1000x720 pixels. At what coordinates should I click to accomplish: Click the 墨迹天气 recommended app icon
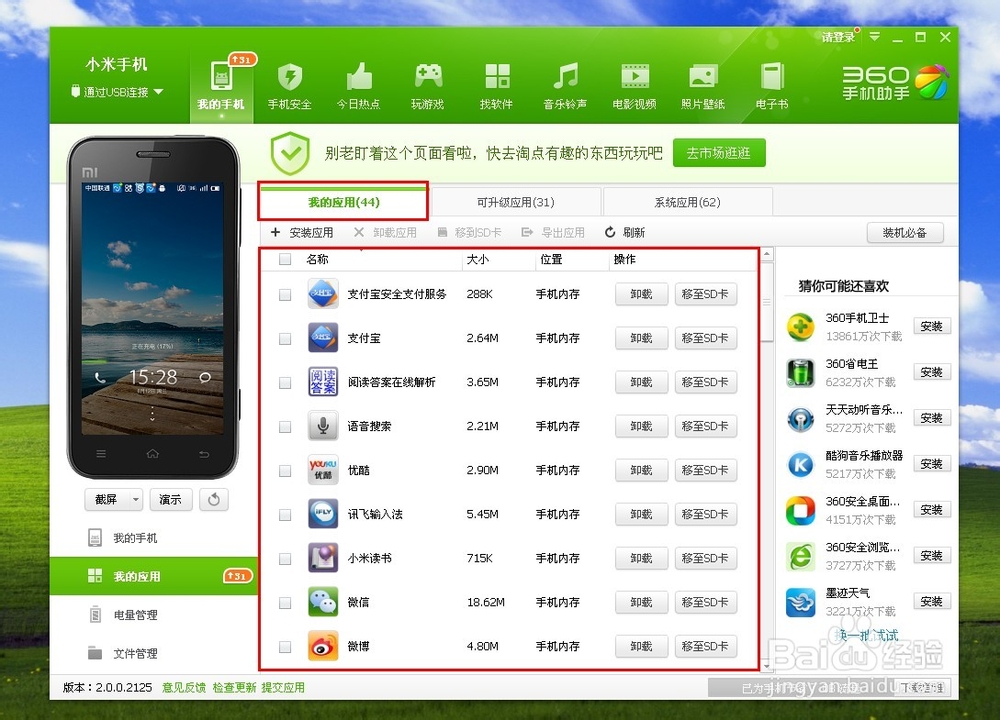point(800,603)
